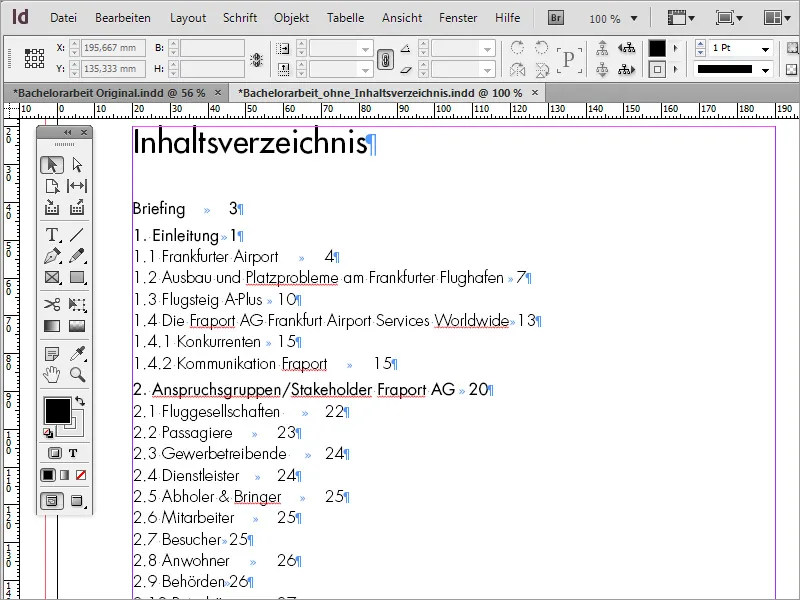Screen dimensions: 800x600
Task: Select the Content Placer tool
Action: [x=77, y=207]
